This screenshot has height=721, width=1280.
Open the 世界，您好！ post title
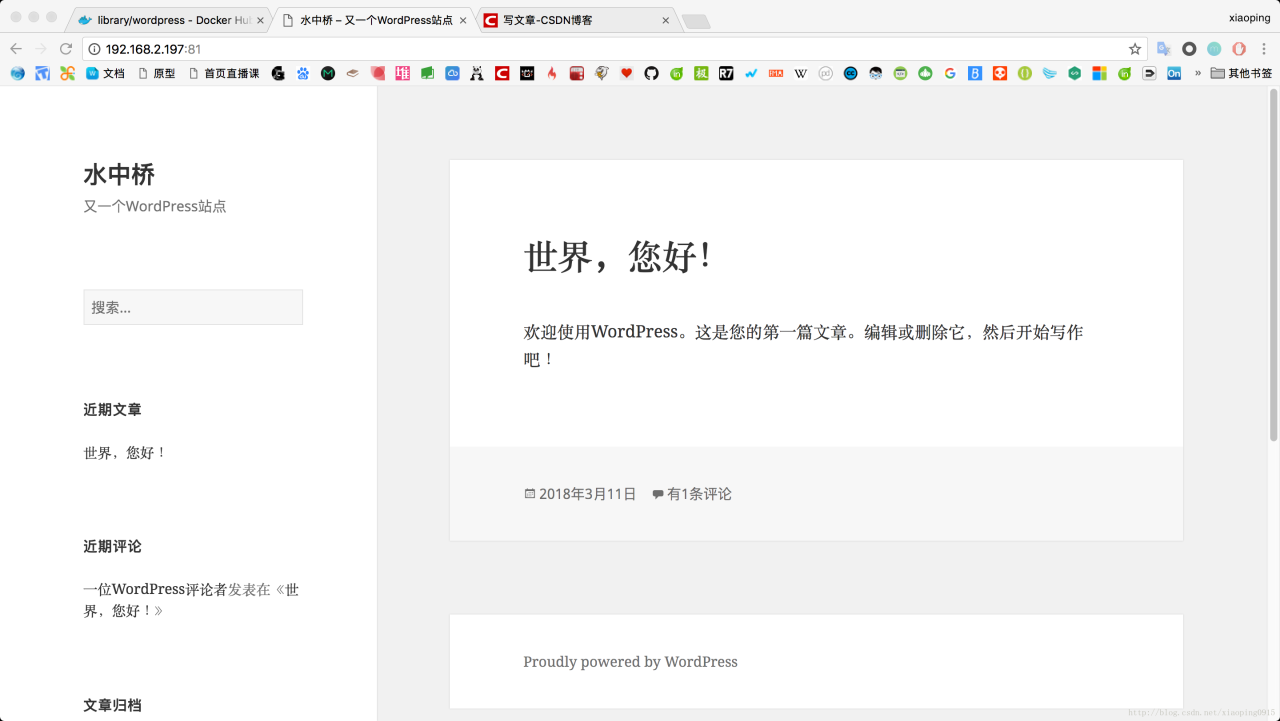pyautogui.click(x=618, y=257)
